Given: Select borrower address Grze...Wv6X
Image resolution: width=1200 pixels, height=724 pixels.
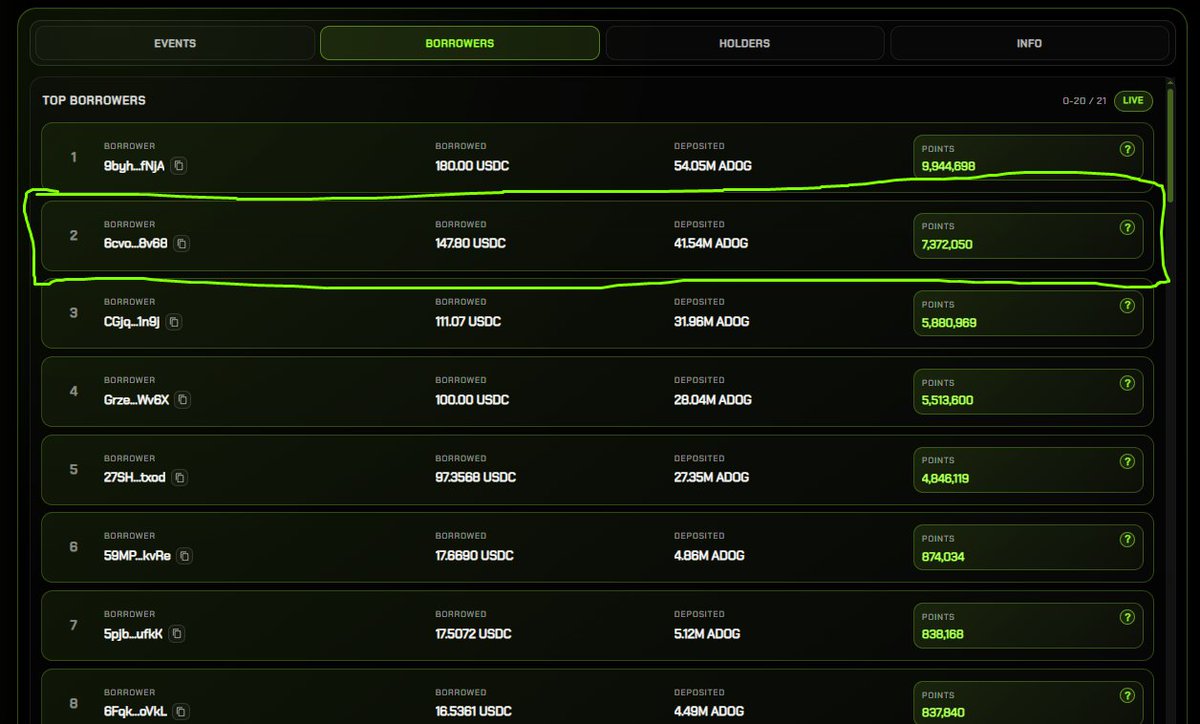Looking at the screenshot, I should (x=136, y=400).
